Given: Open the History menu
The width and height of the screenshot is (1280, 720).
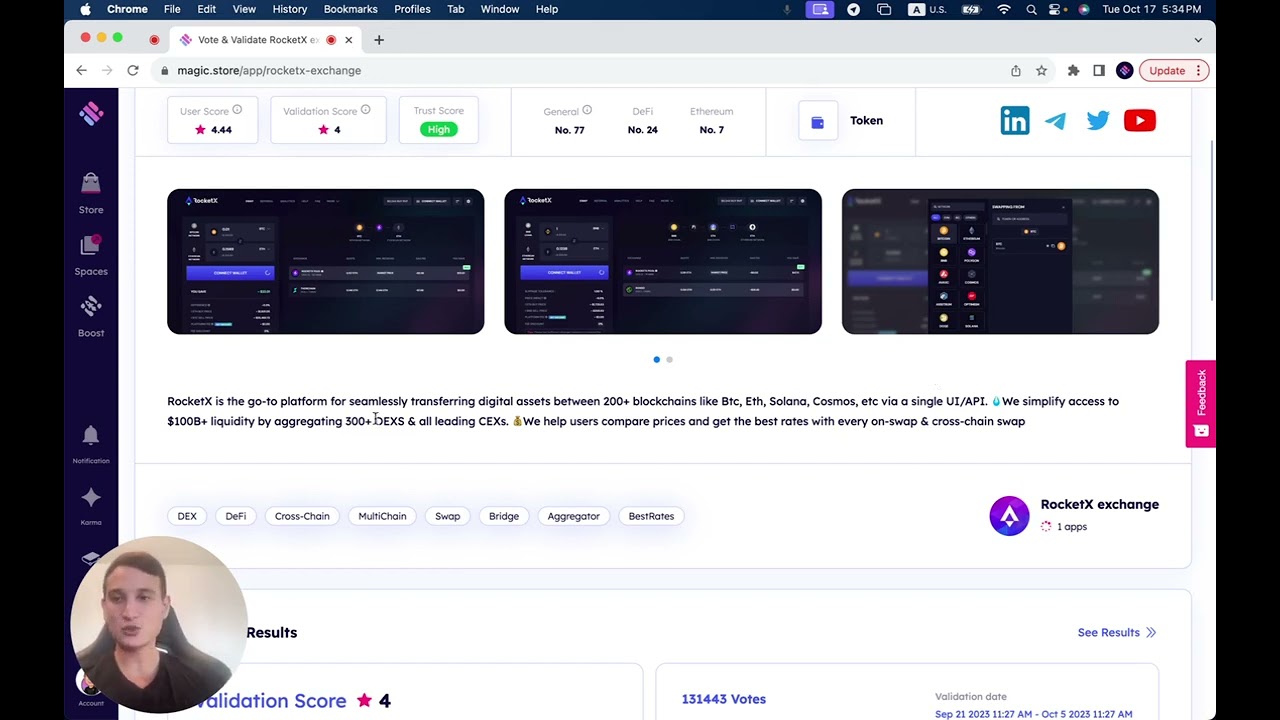Looking at the screenshot, I should point(290,9).
